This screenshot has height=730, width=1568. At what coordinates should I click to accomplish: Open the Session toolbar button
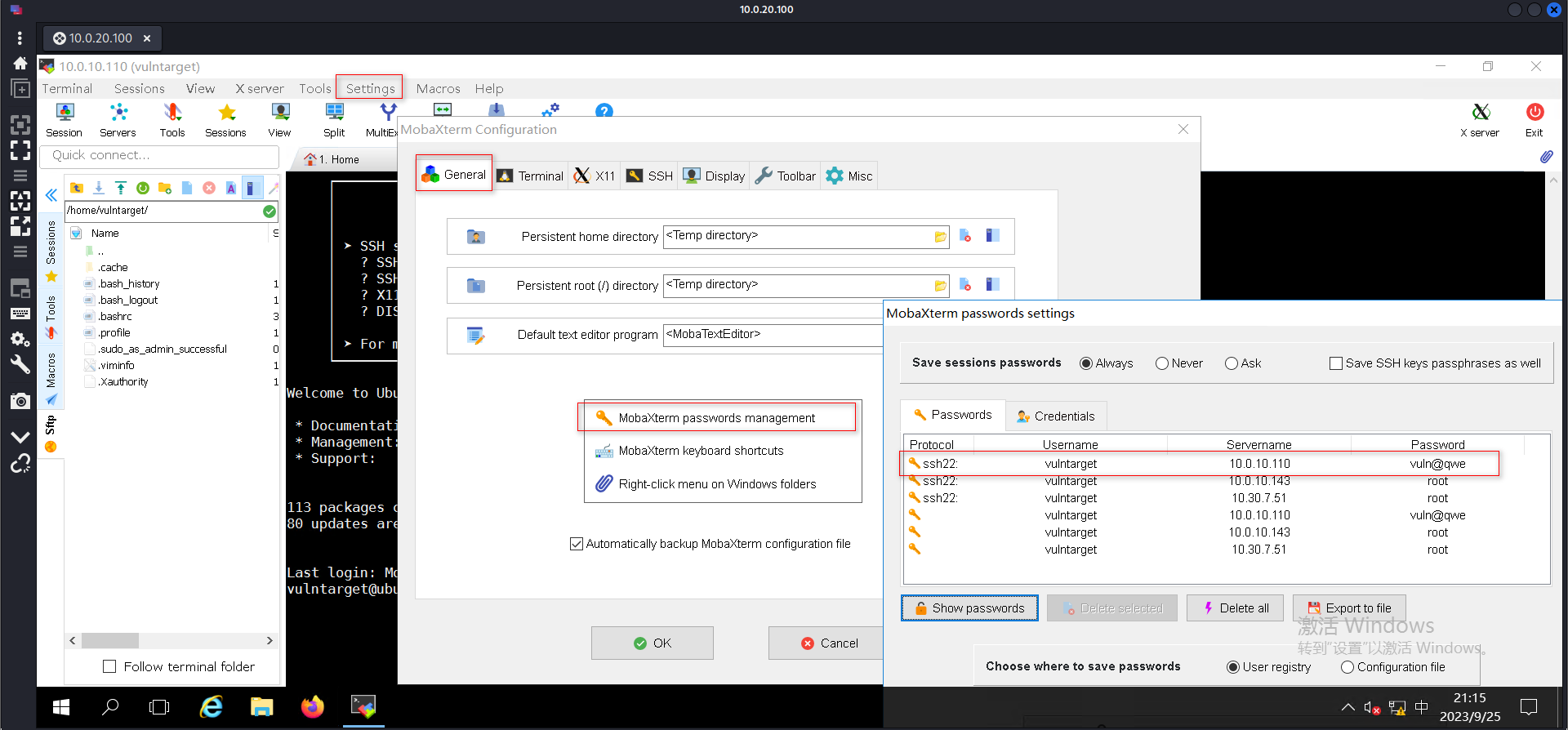coord(64,120)
